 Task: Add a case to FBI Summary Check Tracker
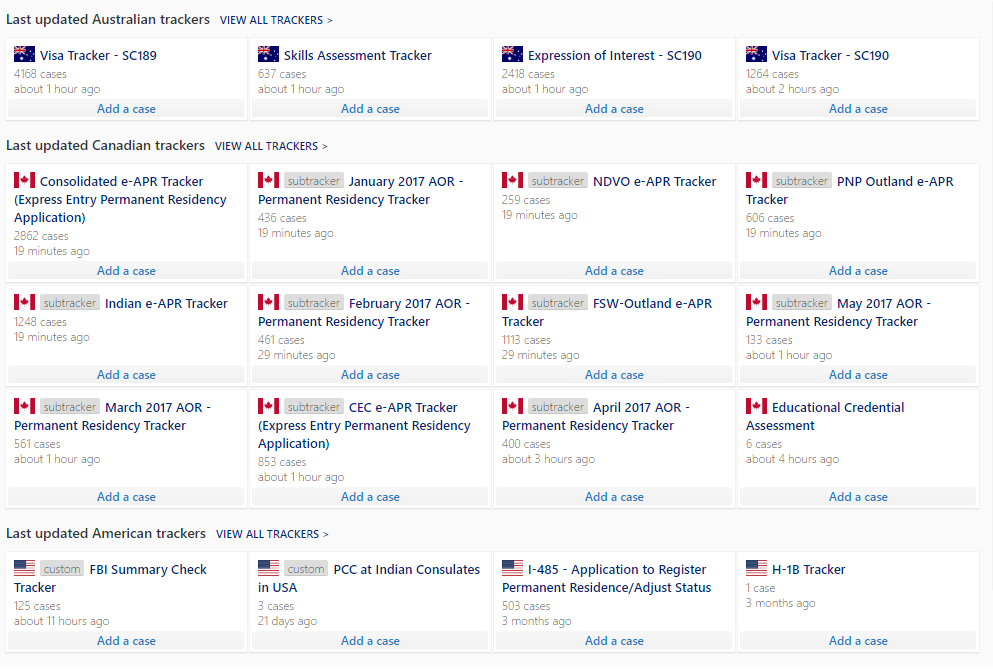[x=126, y=641]
